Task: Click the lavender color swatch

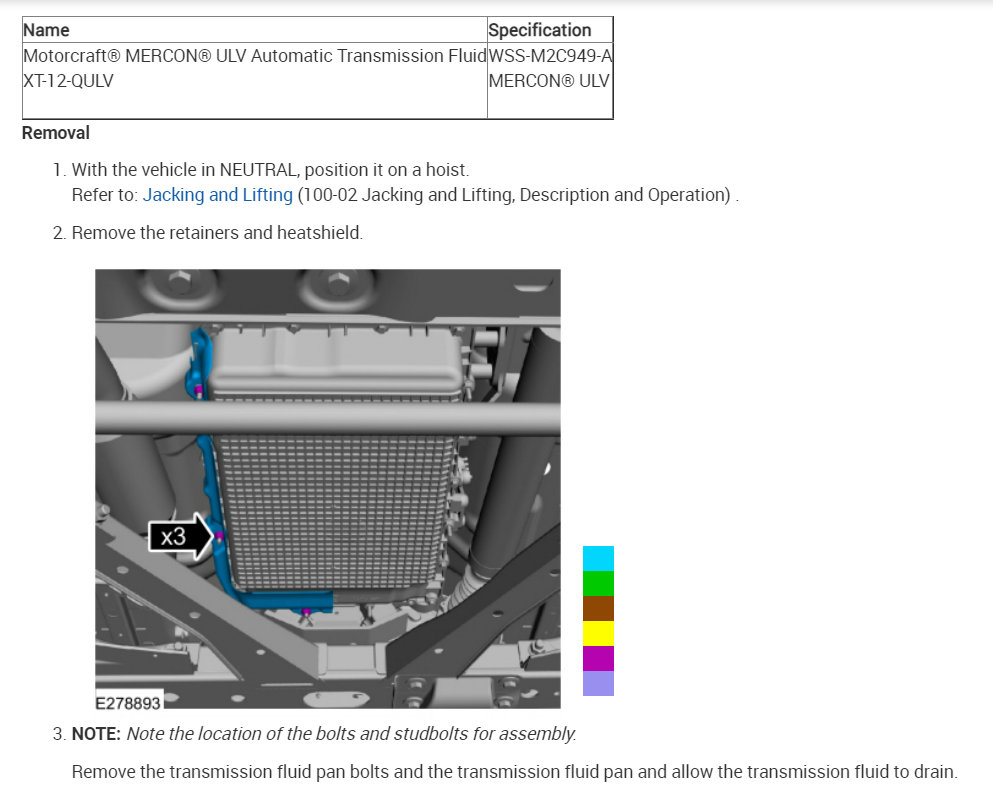Action: [598, 683]
